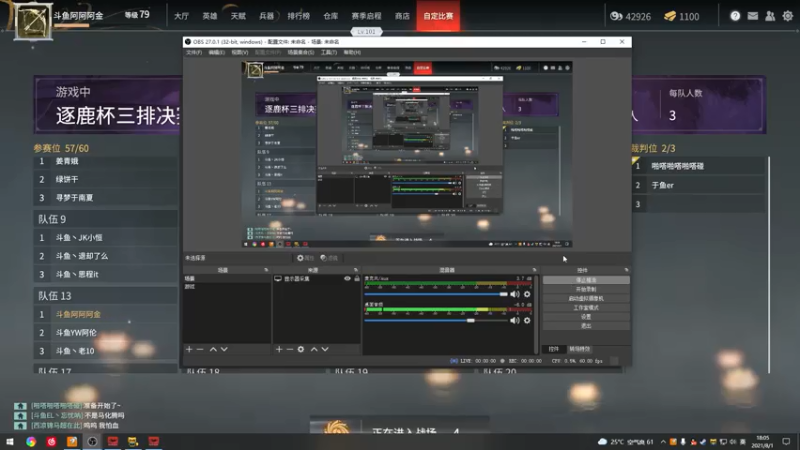This screenshot has width=800, height=450.
Task: Move source down with arrow icon
Action: 325,349
